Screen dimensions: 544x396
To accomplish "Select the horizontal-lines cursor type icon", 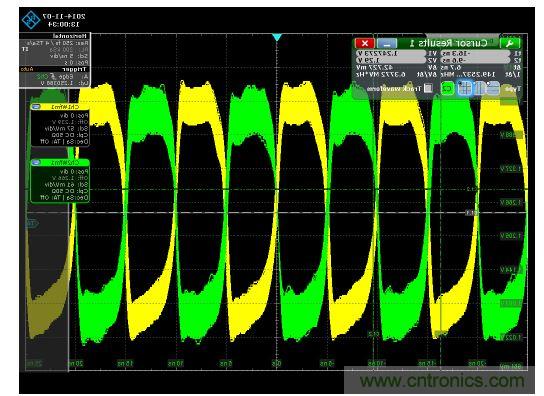I will (494, 88).
